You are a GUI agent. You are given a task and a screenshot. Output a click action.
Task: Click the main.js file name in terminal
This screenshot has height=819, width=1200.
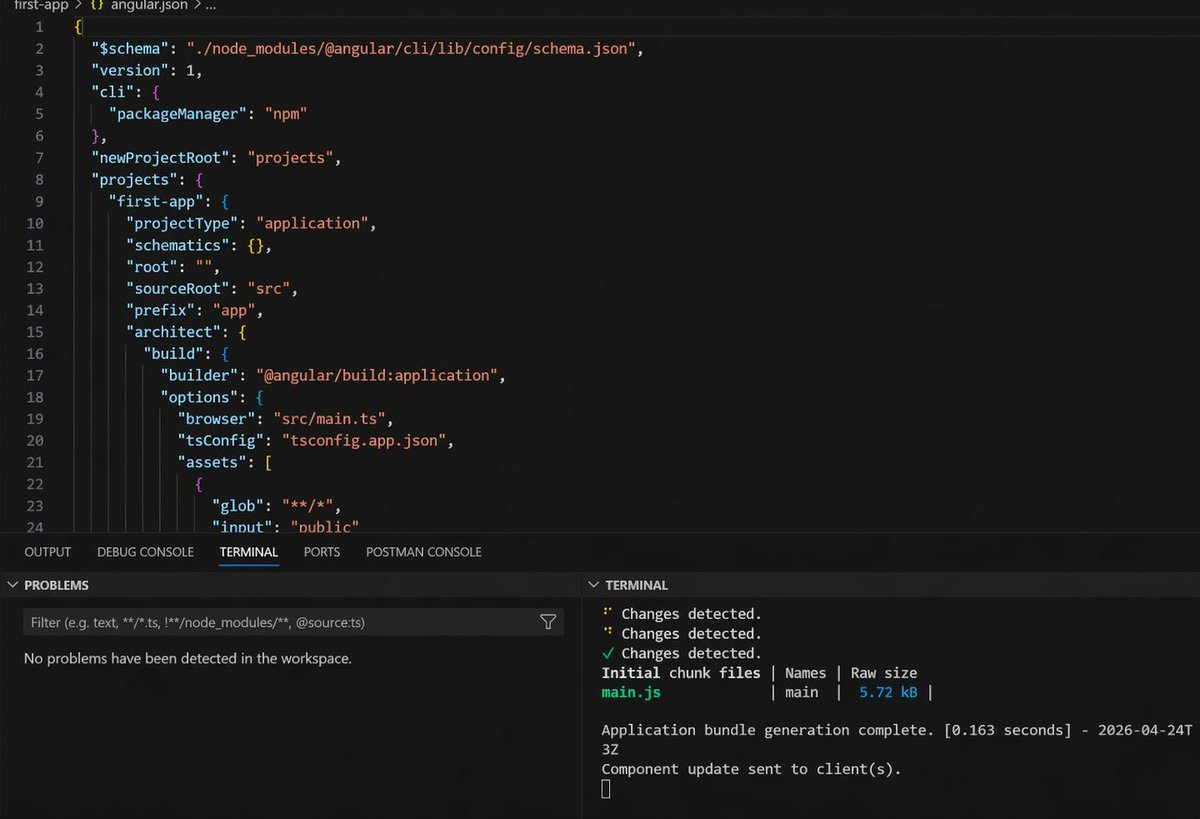pos(631,692)
